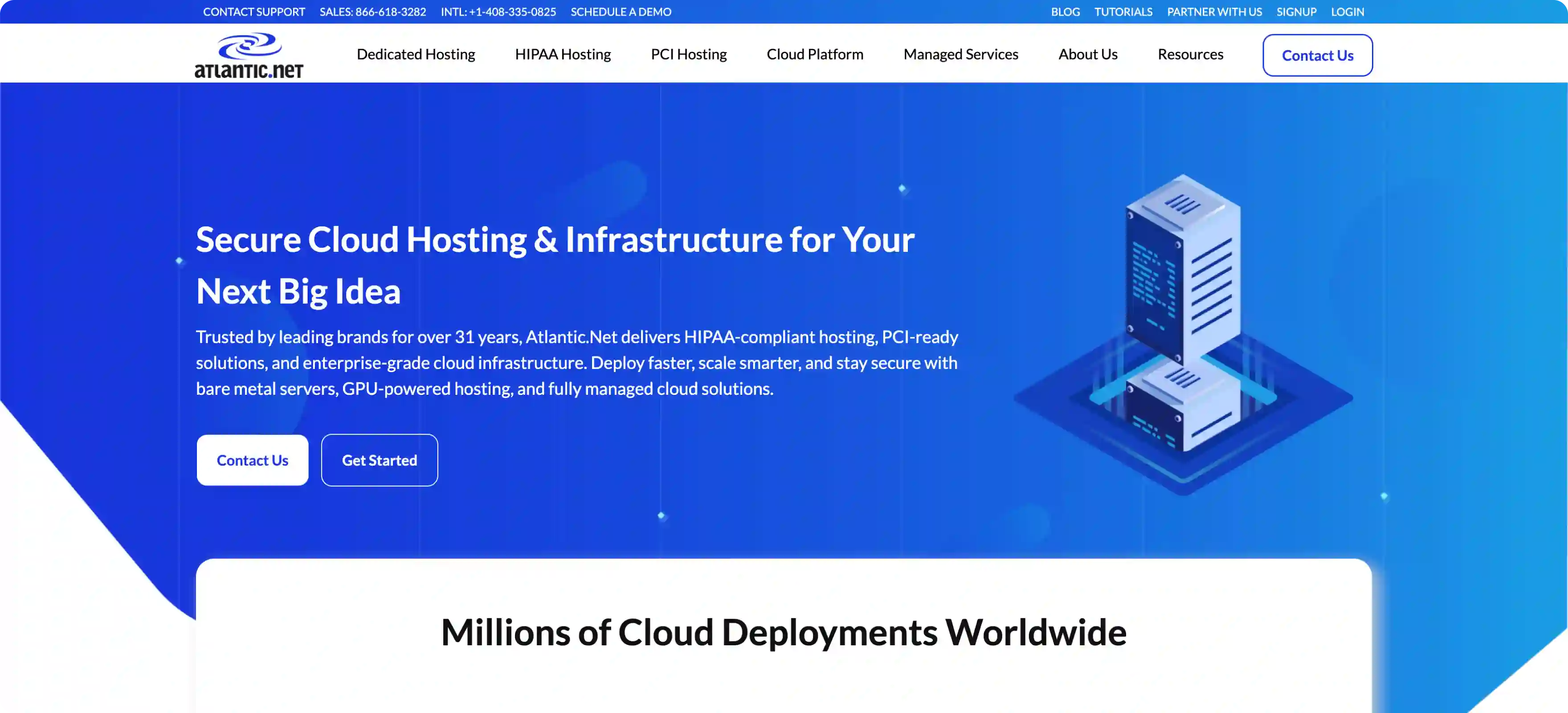Click the Get Started button
The width and height of the screenshot is (1568, 713).
379,460
